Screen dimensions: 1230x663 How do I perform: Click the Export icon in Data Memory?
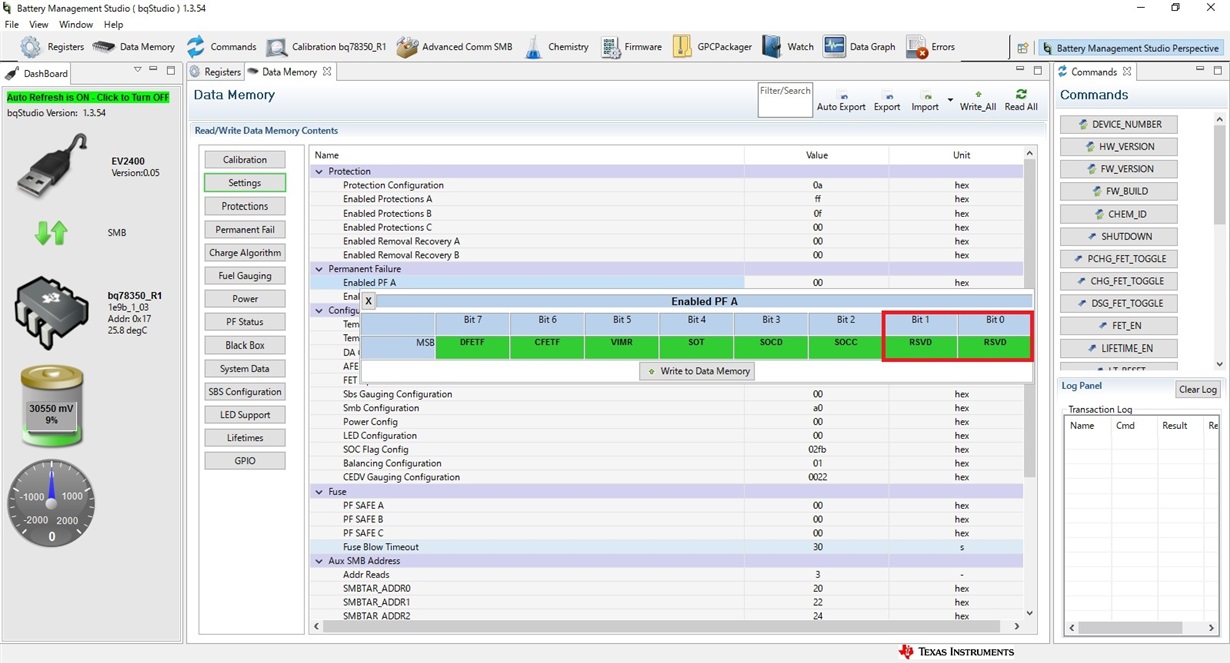click(887, 101)
